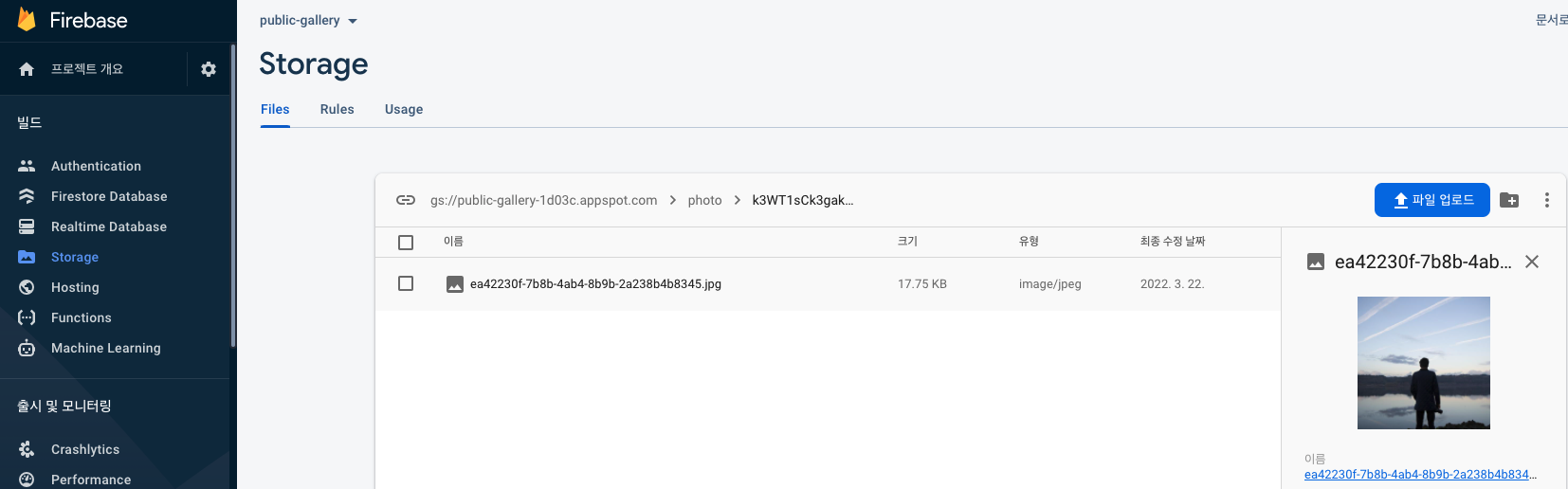Screen dimensions: 1568x489
Task: Sort by the 유형 column header
Action: point(1029,242)
